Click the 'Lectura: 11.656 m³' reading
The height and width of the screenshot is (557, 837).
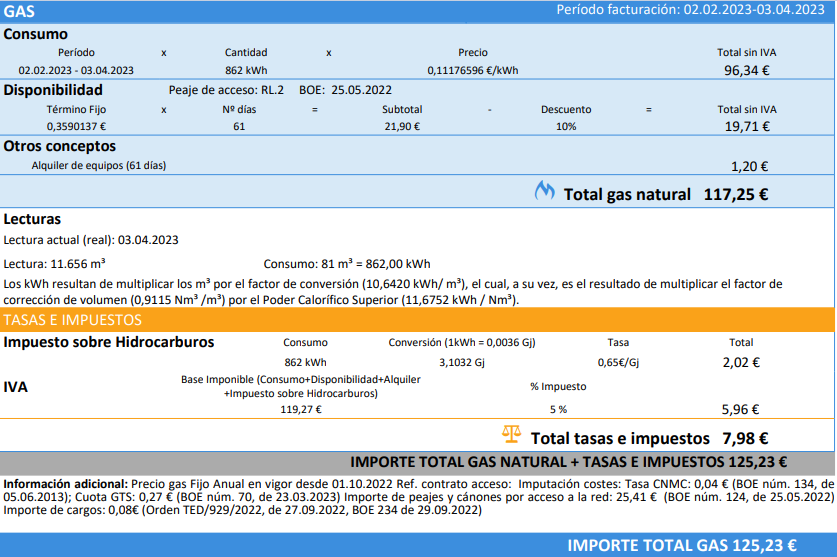coord(54,264)
